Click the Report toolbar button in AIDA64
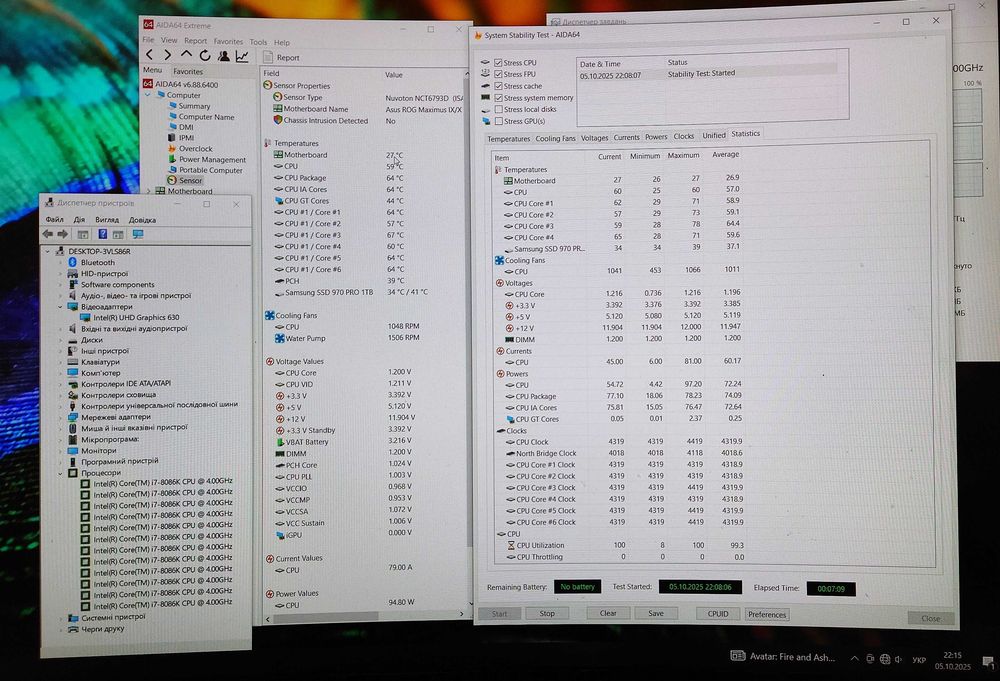 pos(281,57)
